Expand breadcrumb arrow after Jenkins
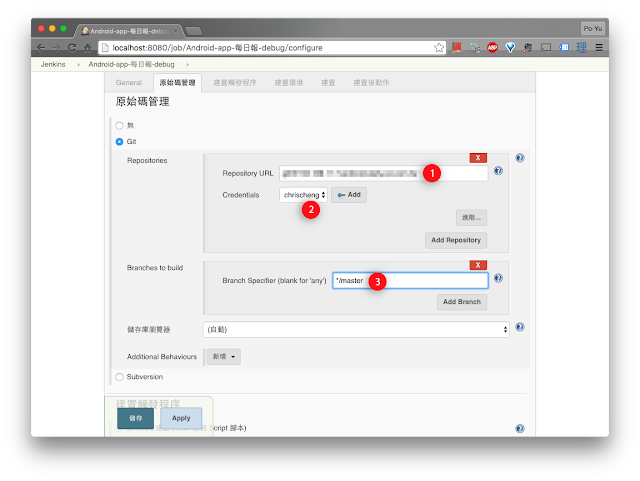Image resolution: width=640 pixels, height=481 pixels. (78, 65)
